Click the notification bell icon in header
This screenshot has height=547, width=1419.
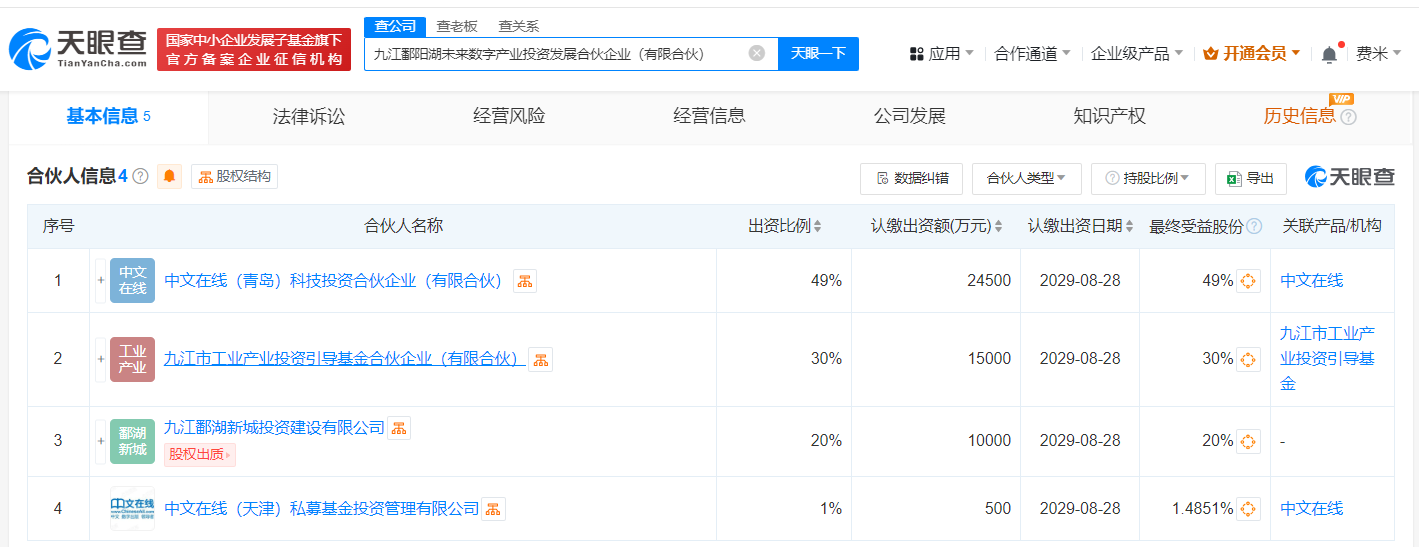pos(1329,54)
